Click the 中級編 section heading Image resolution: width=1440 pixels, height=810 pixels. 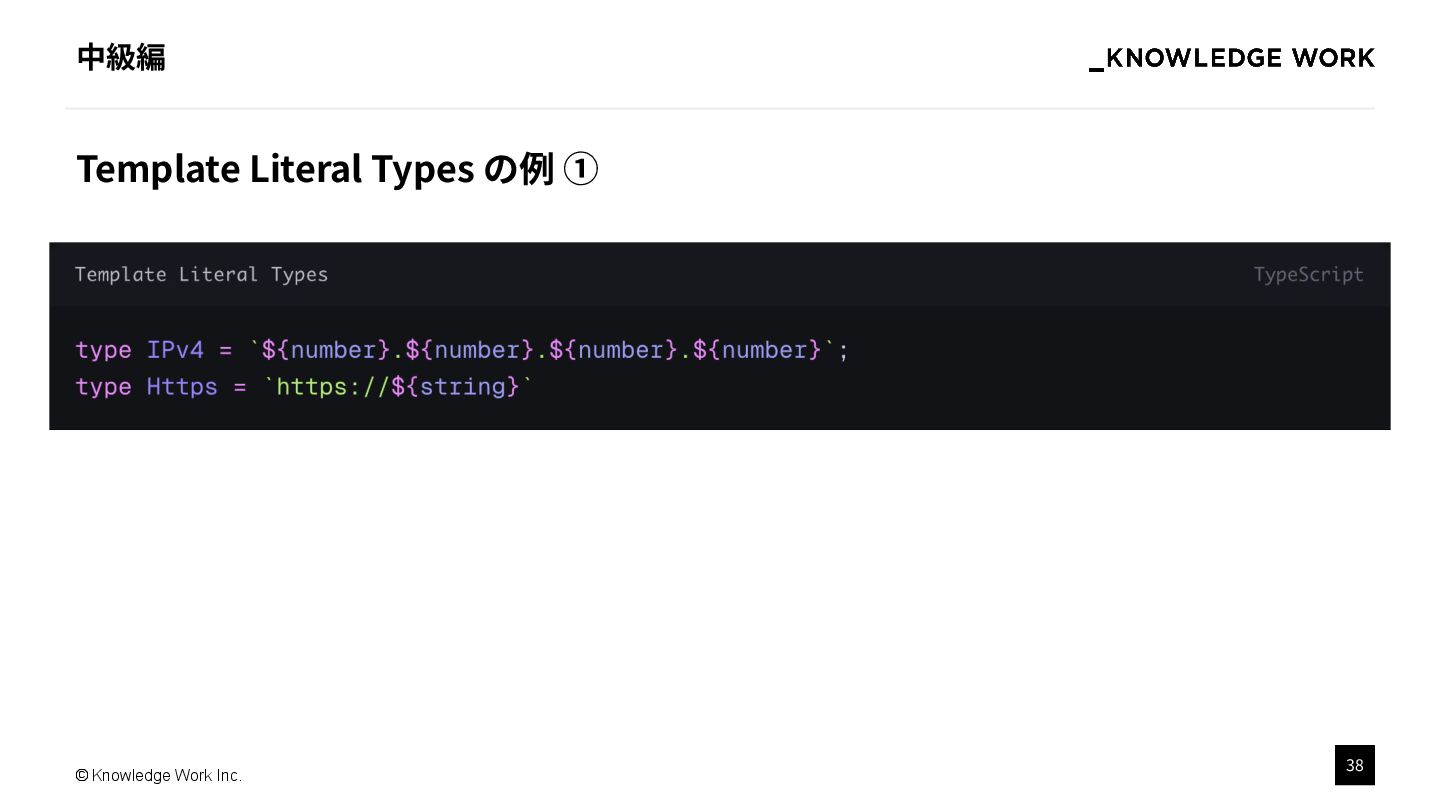pyautogui.click(x=121, y=57)
